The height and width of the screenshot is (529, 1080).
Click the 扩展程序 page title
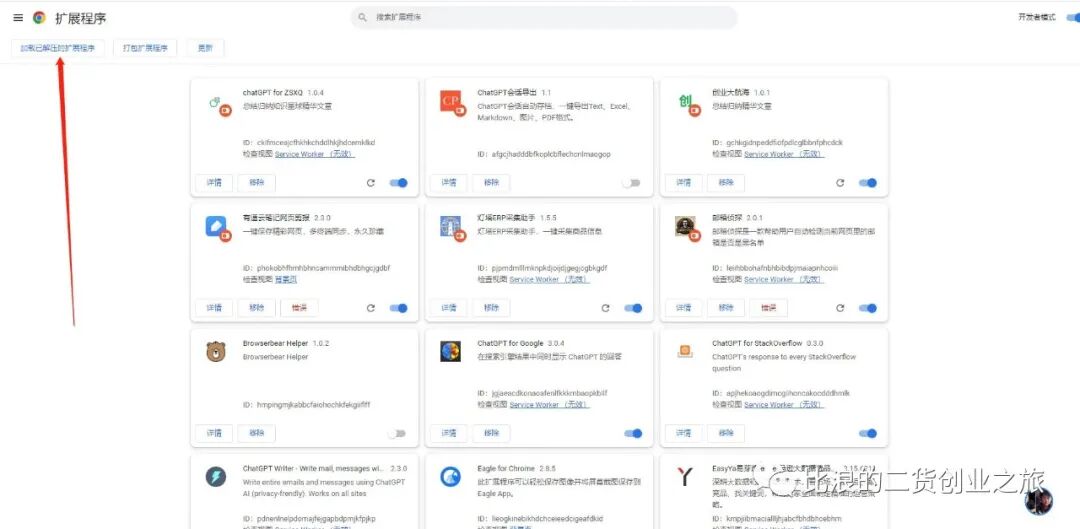coord(81,18)
